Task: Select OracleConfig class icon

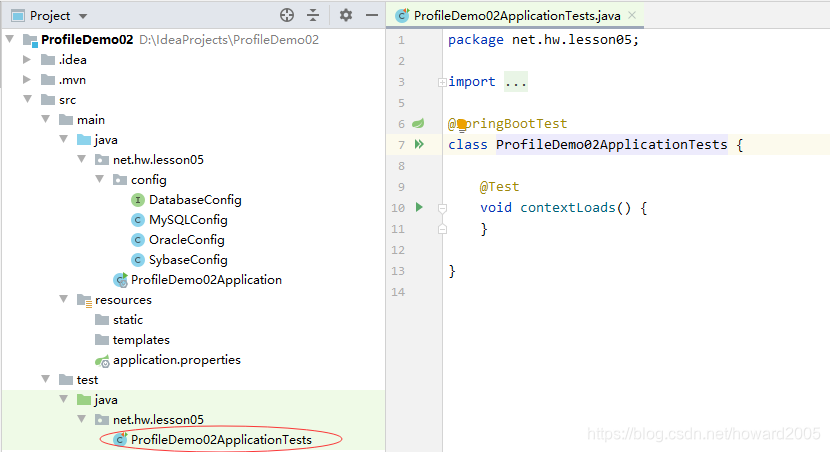Action: coord(138,240)
